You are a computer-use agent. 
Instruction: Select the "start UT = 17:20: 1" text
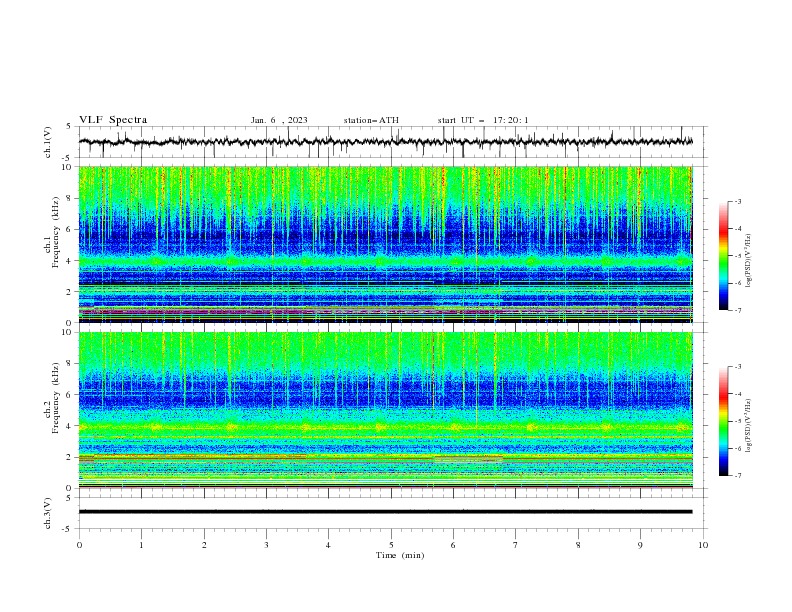[483, 120]
